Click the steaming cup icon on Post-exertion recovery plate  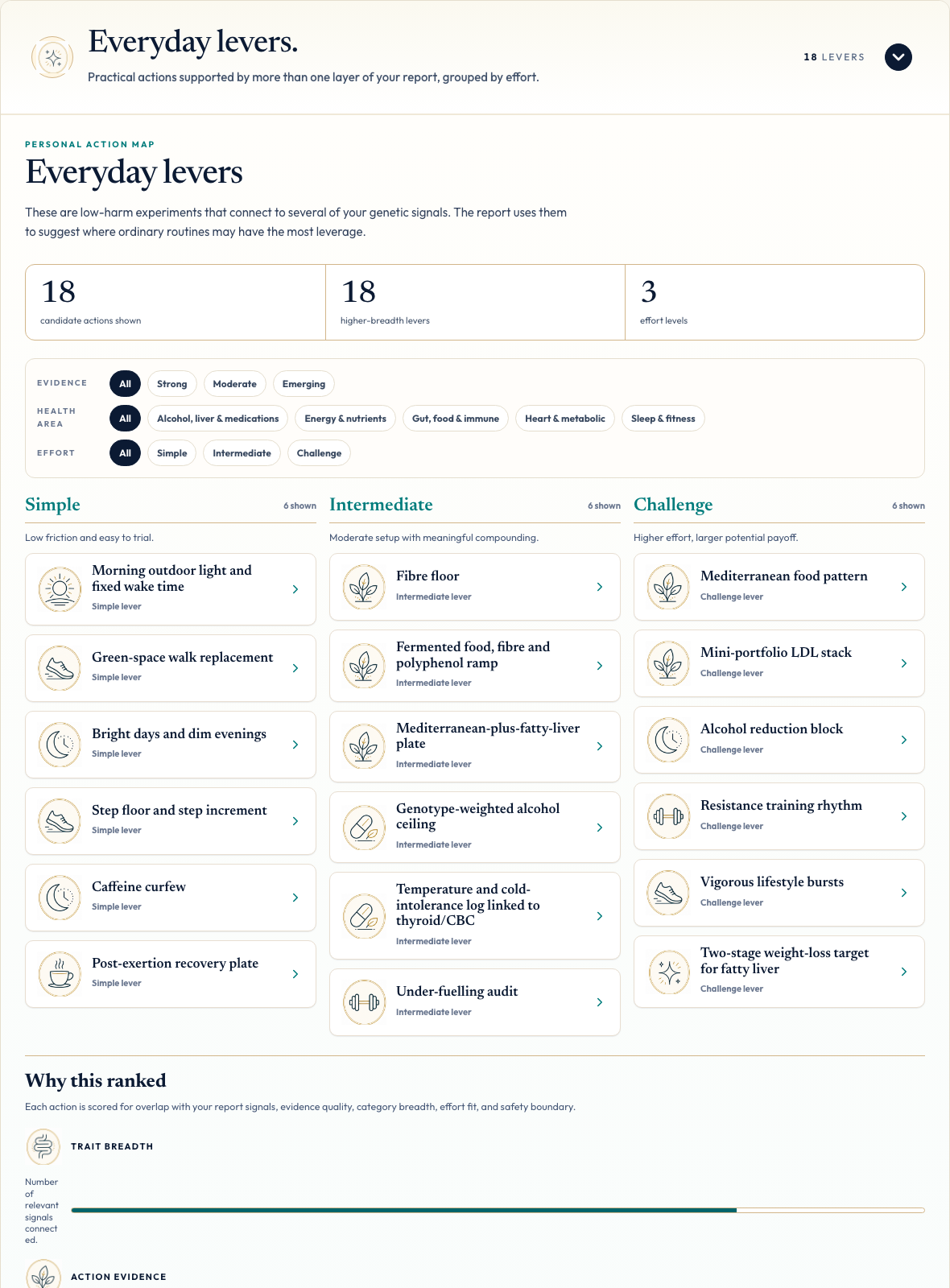coord(60,974)
